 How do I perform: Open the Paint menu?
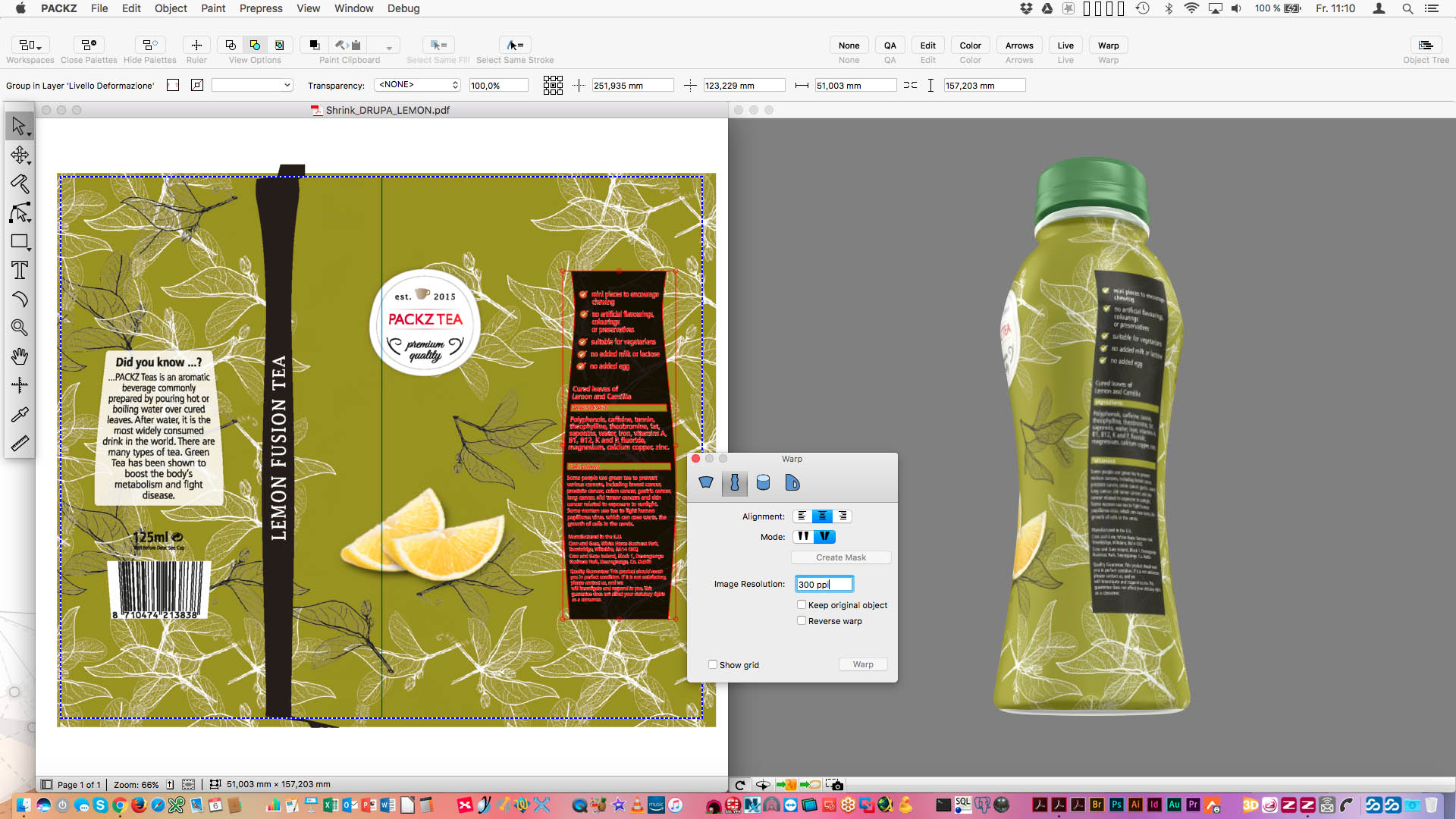pos(213,8)
